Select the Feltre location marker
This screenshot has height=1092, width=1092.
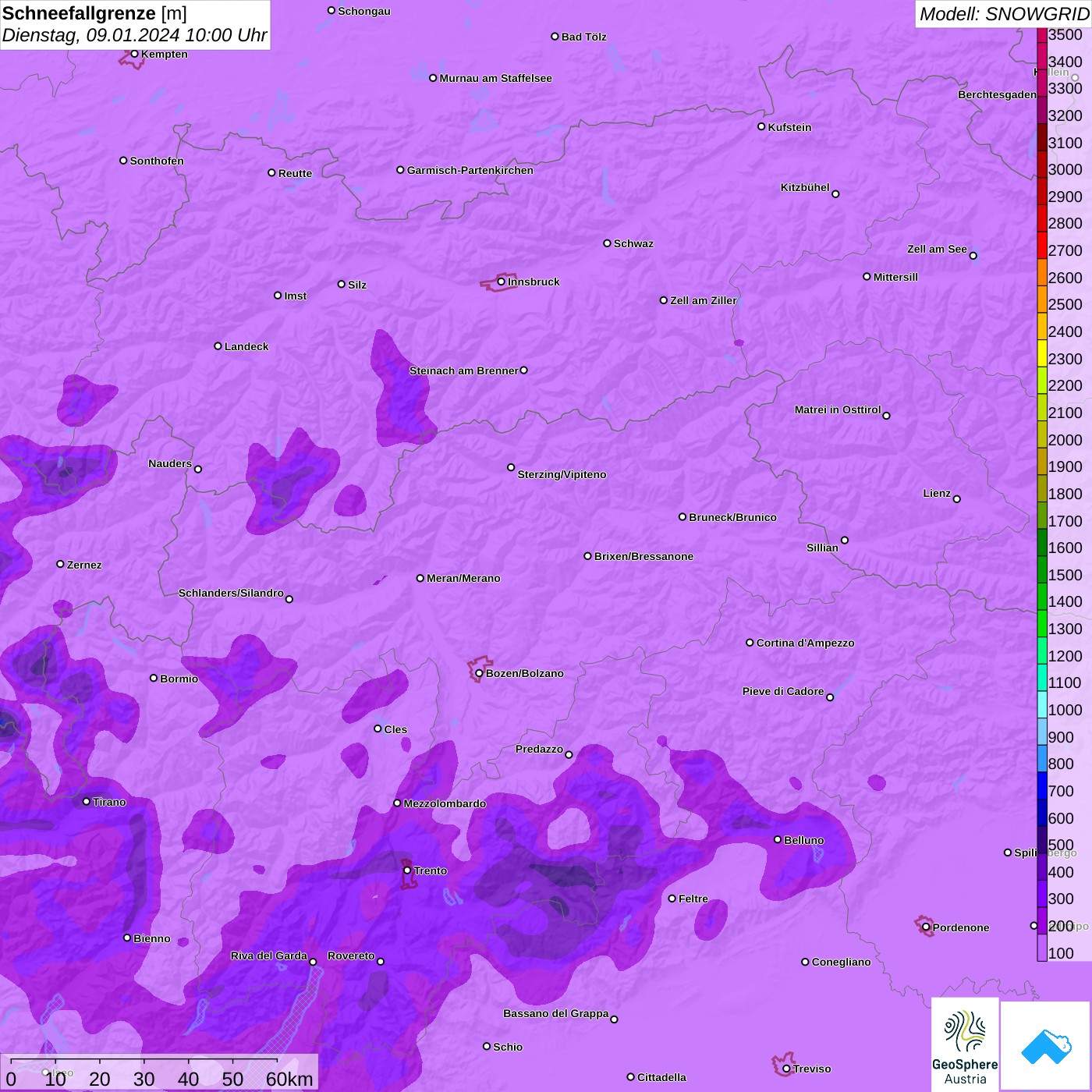[672, 899]
